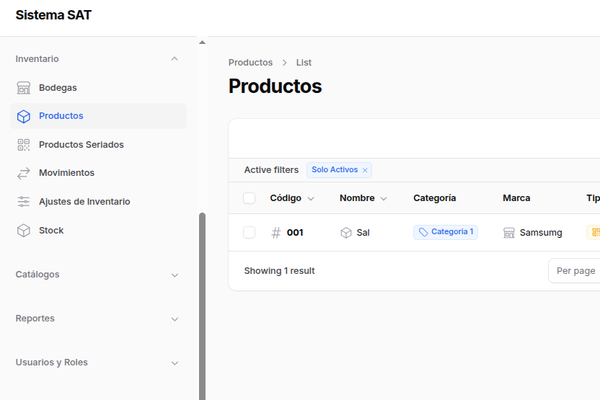The width and height of the screenshot is (600, 400).
Task: Remove the Solo Activos filter
Action: tap(366, 170)
